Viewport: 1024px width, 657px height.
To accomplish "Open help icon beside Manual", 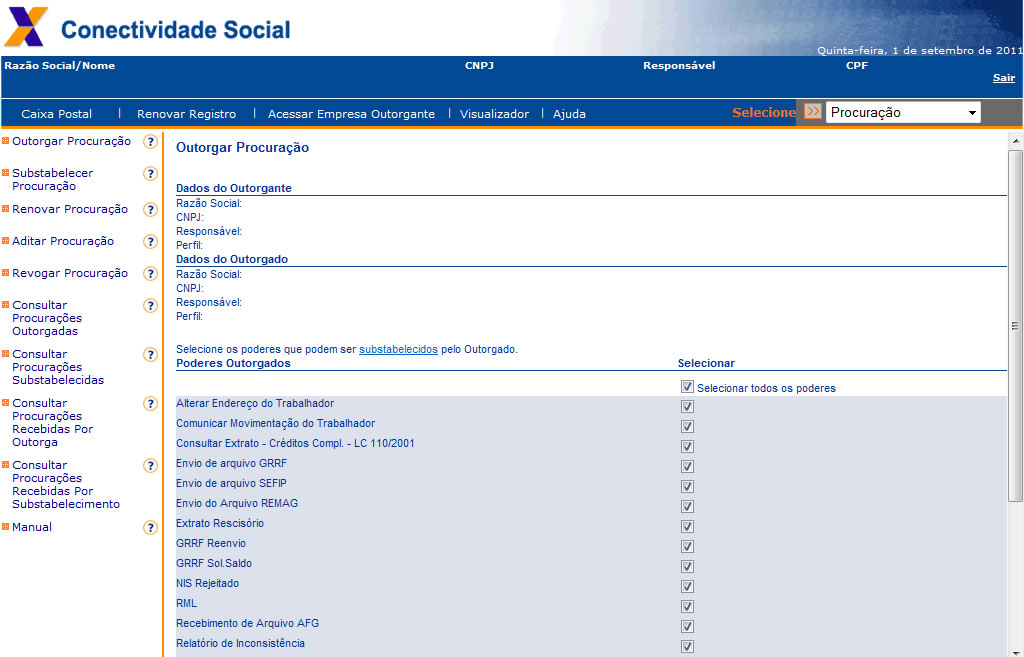I will (x=150, y=528).
